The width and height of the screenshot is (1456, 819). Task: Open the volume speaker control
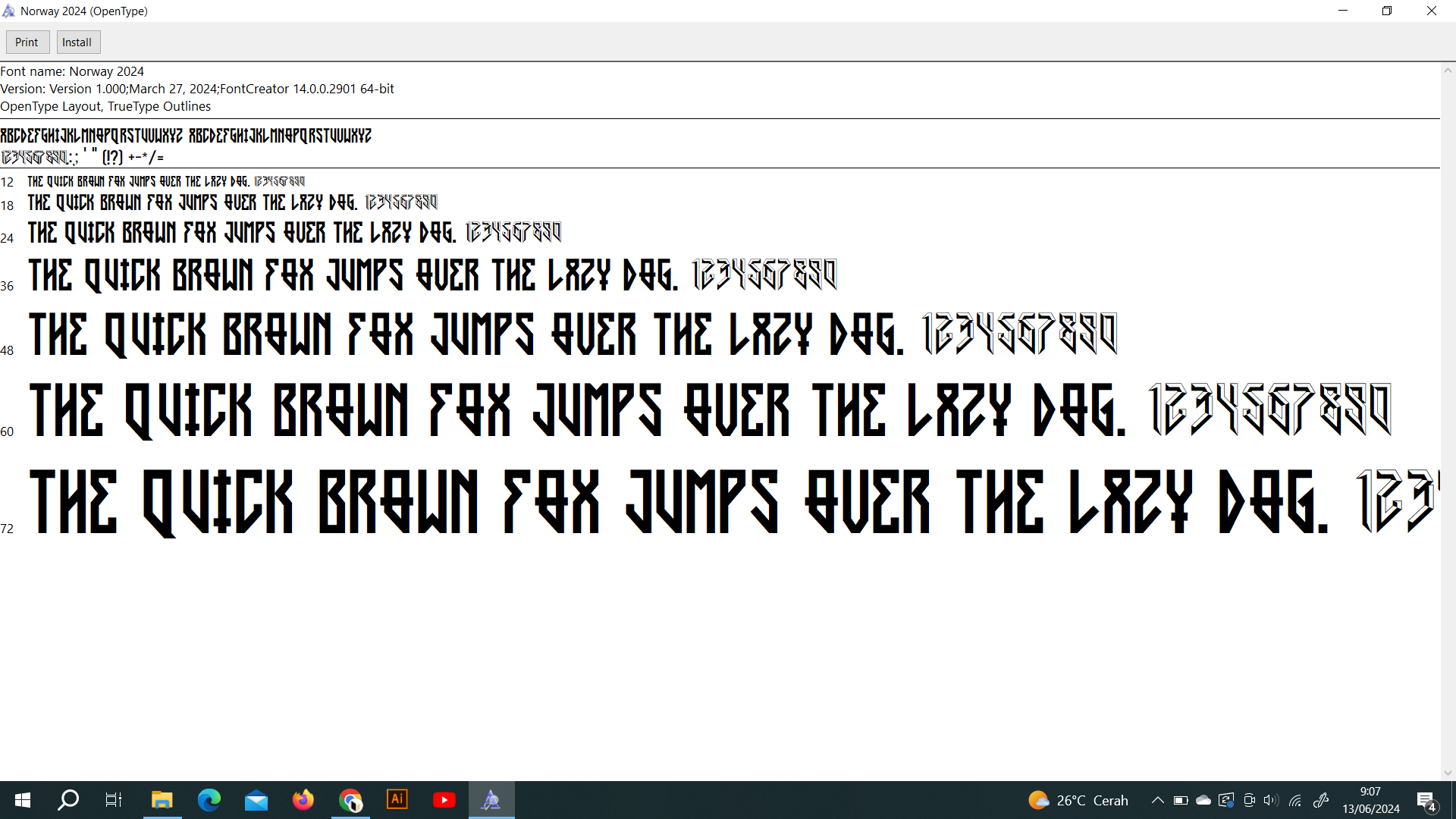(x=1271, y=800)
